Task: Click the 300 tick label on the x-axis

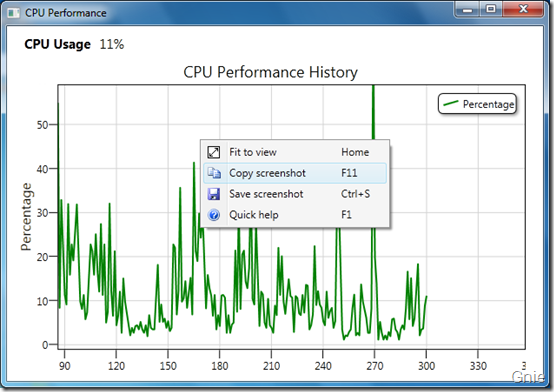Action: tap(426, 366)
